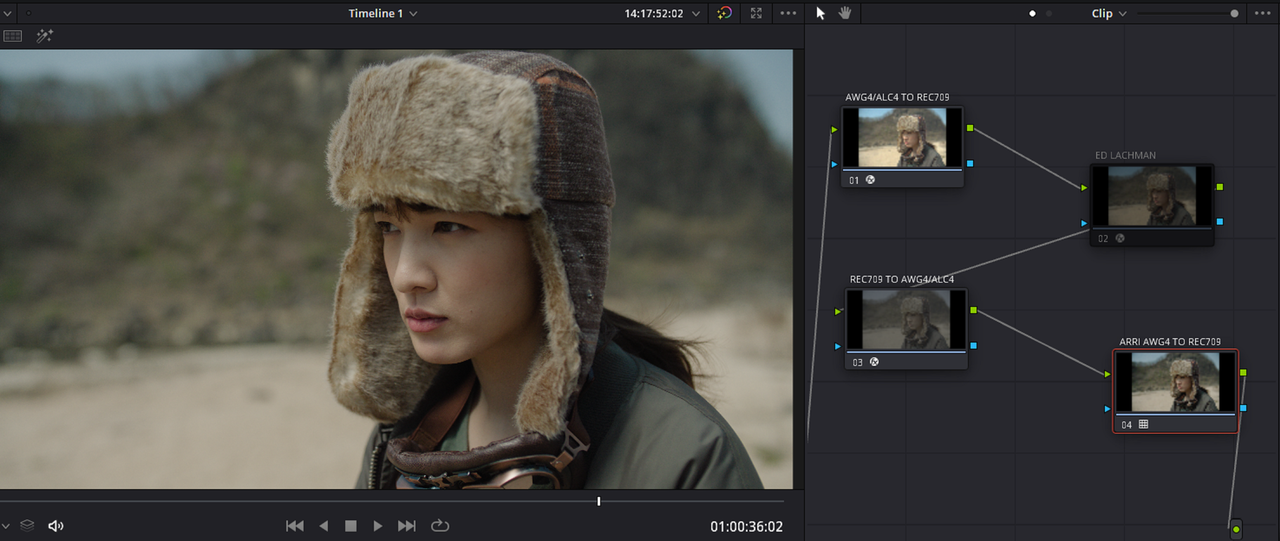Select the first node-graph page dot
The image size is (1280, 541).
(x=1033, y=14)
